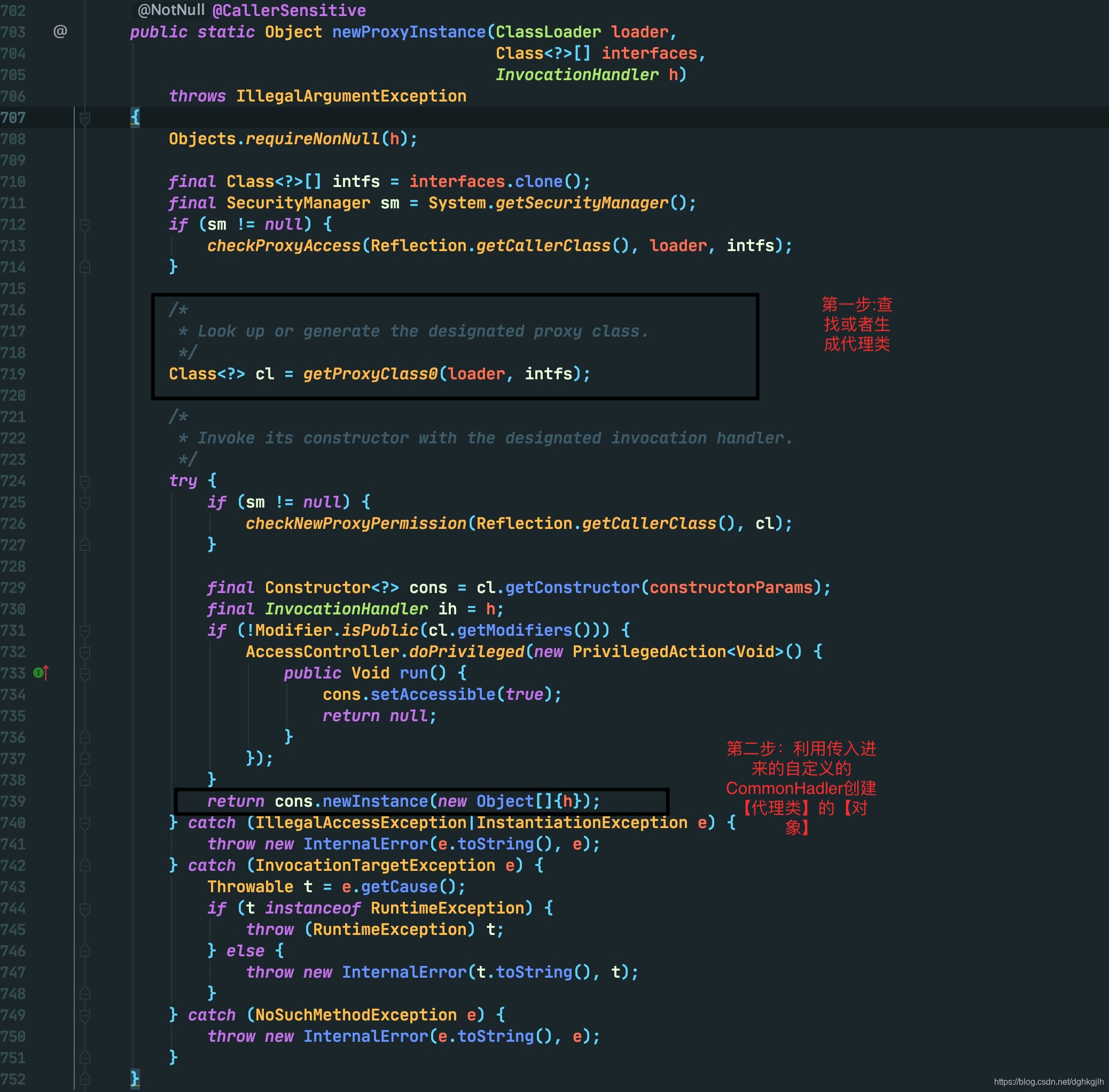Screen dimensions: 1109x1092
Task: Click the closing fold marker at line 752
Action: 85,1079
